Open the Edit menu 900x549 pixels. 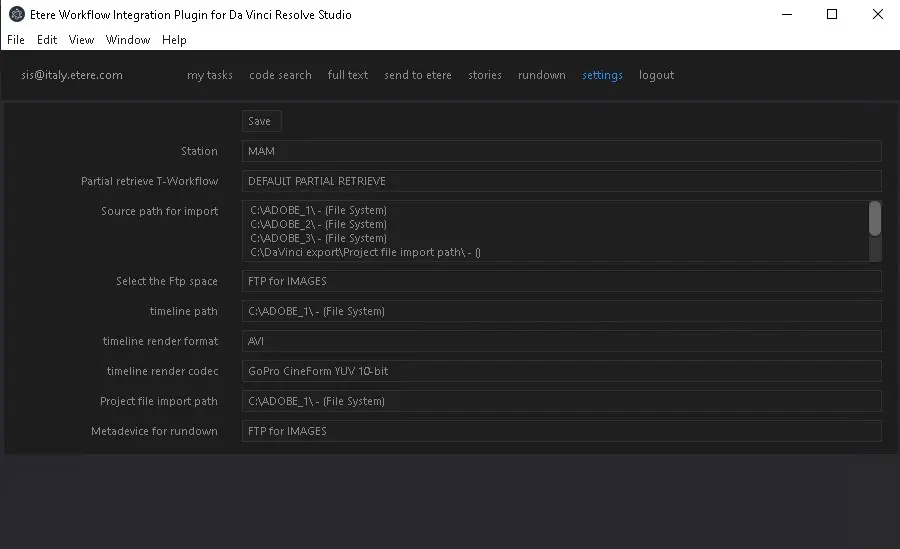47,40
